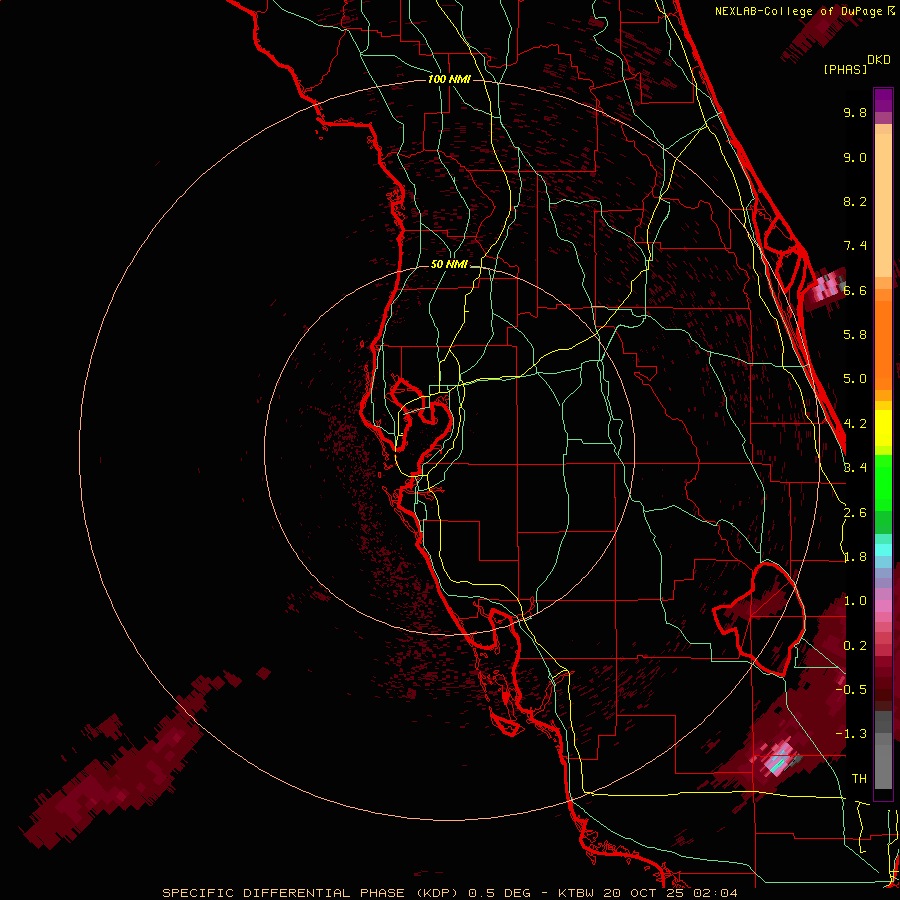Viewport: 900px width, 900px height.
Task: Click the 1.0 scale label
Action: tap(855, 601)
